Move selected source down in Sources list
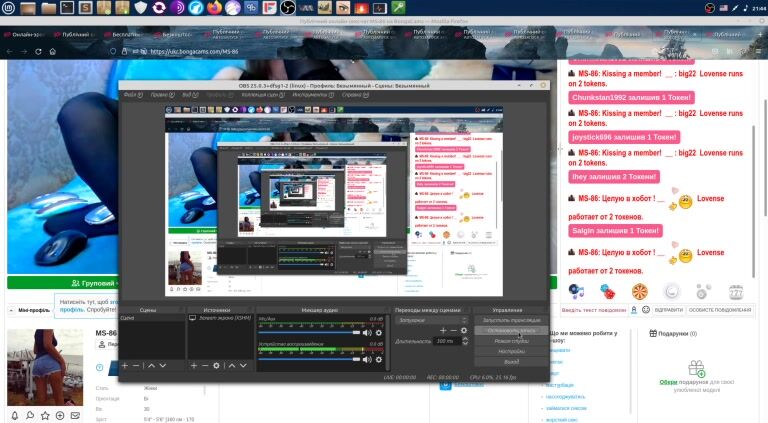The image size is (768, 423). point(242,366)
